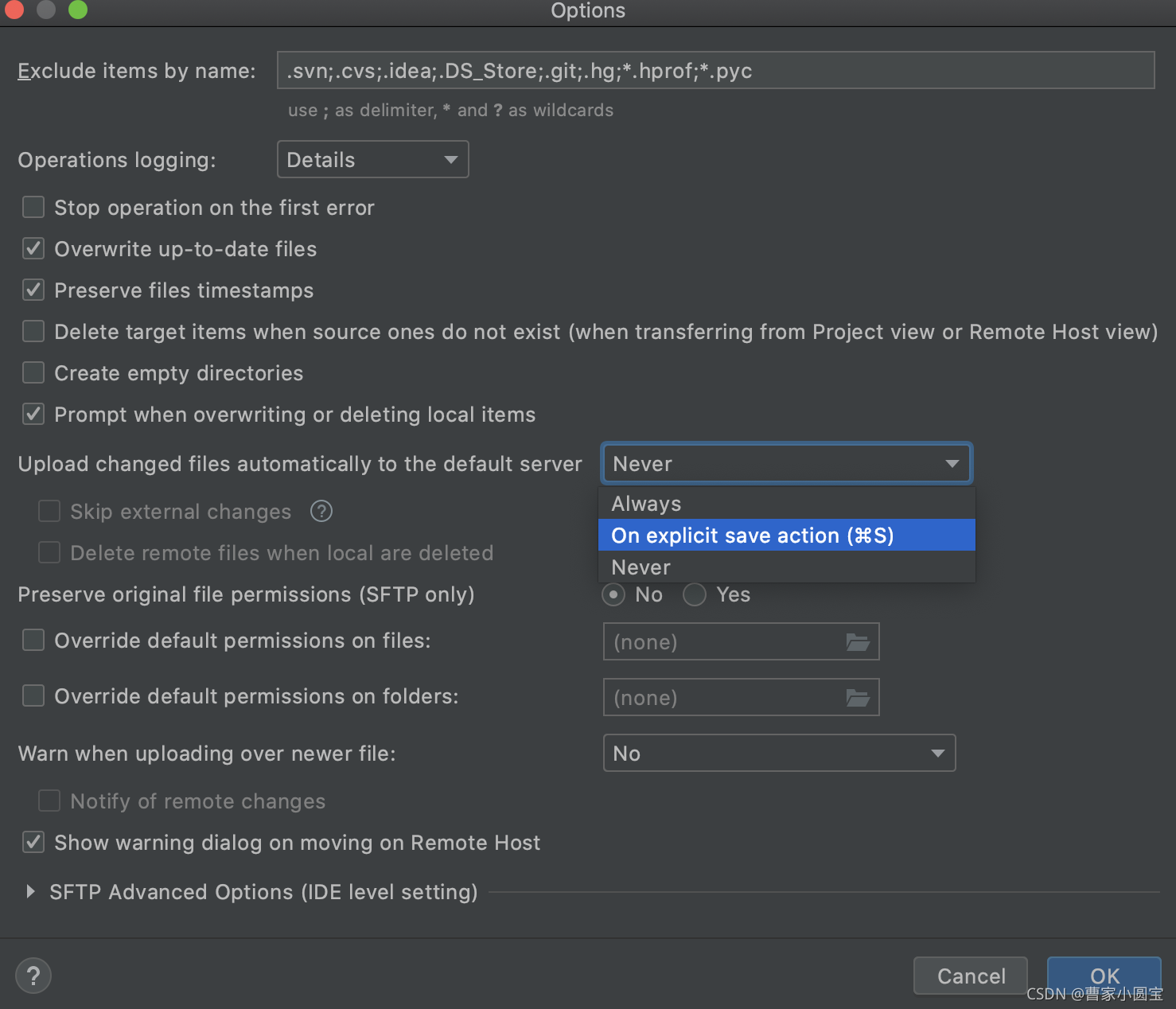
Task: Open Warn when uploading over newer file dropdown
Action: coord(779,753)
